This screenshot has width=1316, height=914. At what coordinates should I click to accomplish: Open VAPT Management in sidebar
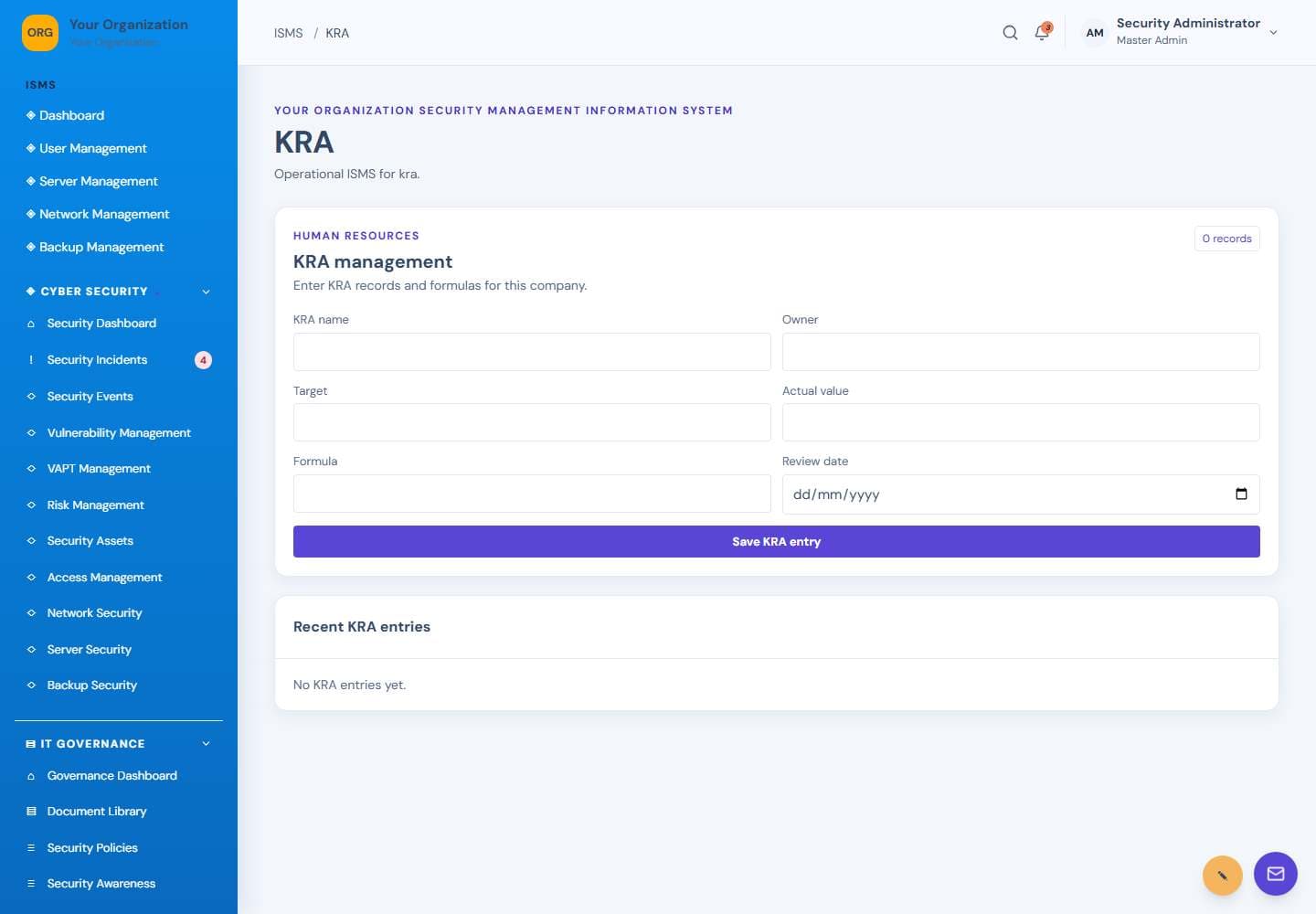point(99,469)
